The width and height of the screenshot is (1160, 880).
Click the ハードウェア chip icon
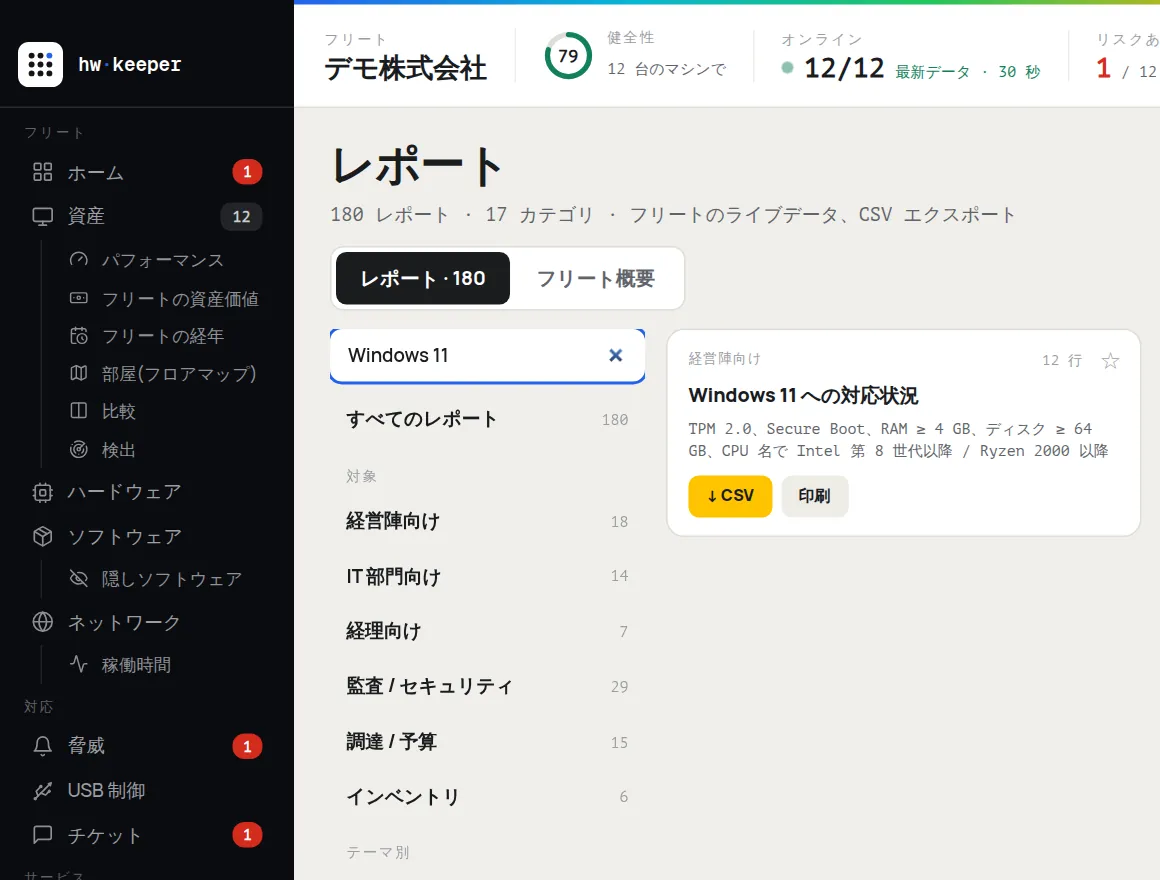43,493
